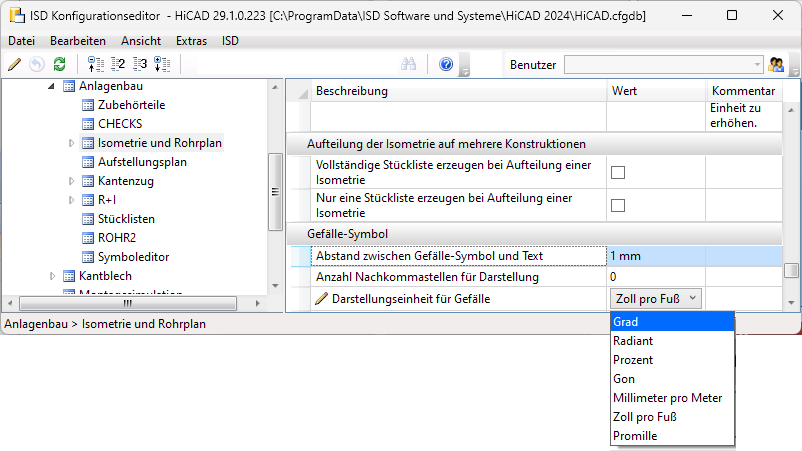Screen dimensions: 802x451
Task: Select Promille from the unit list
Action: pyautogui.click(x=673, y=436)
